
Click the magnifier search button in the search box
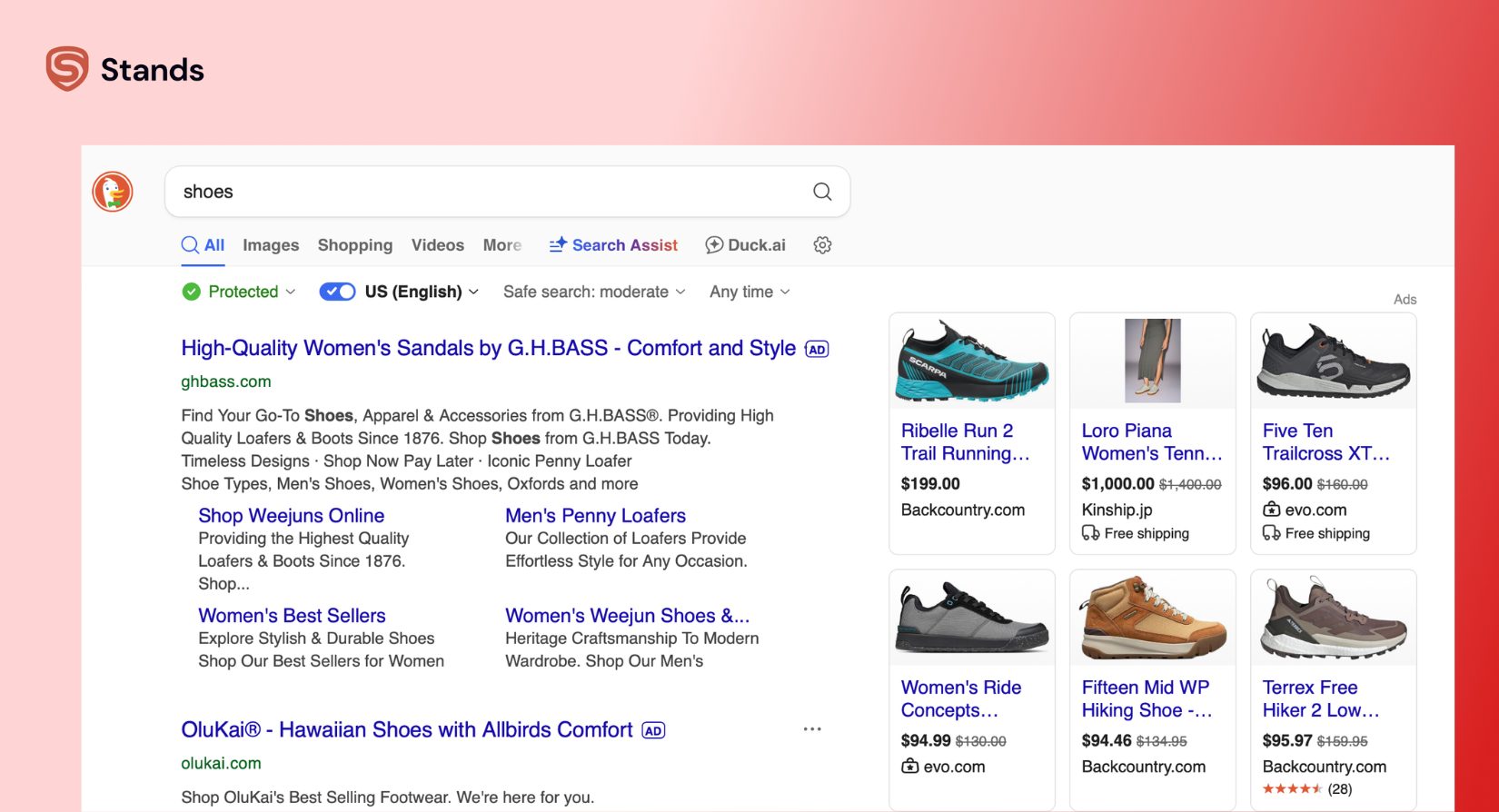coord(822,192)
